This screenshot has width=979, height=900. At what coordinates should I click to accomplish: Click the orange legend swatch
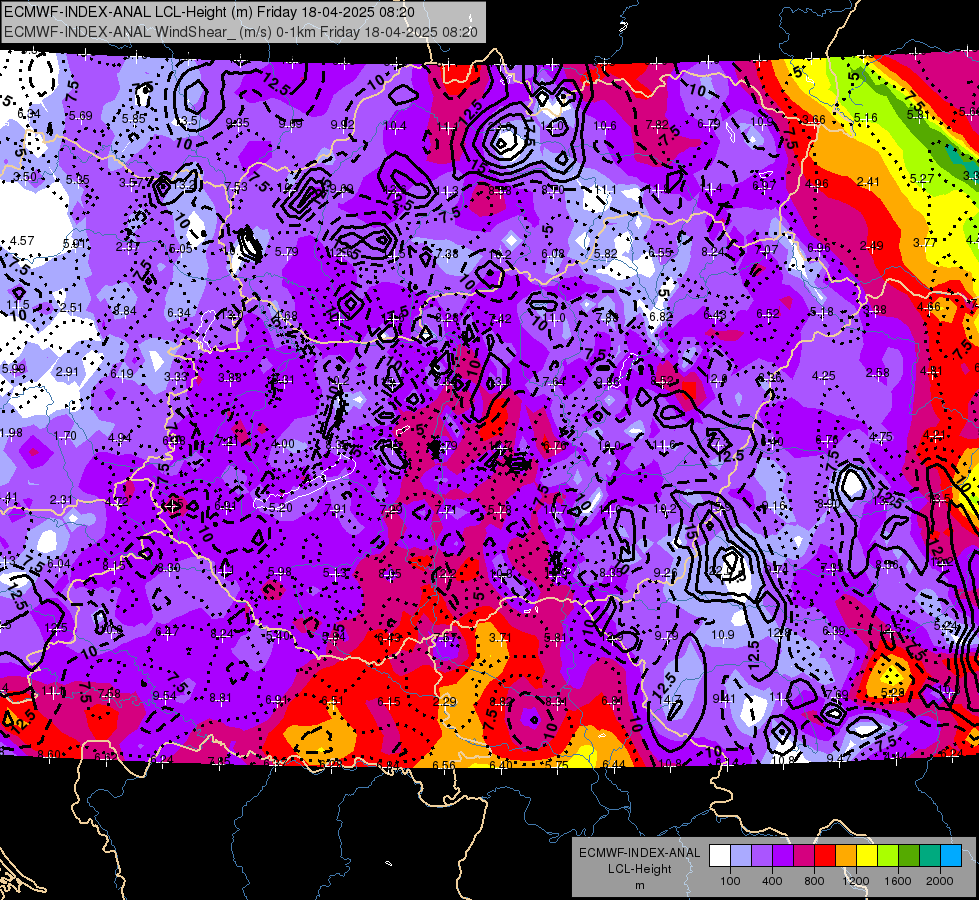click(x=846, y=856)
